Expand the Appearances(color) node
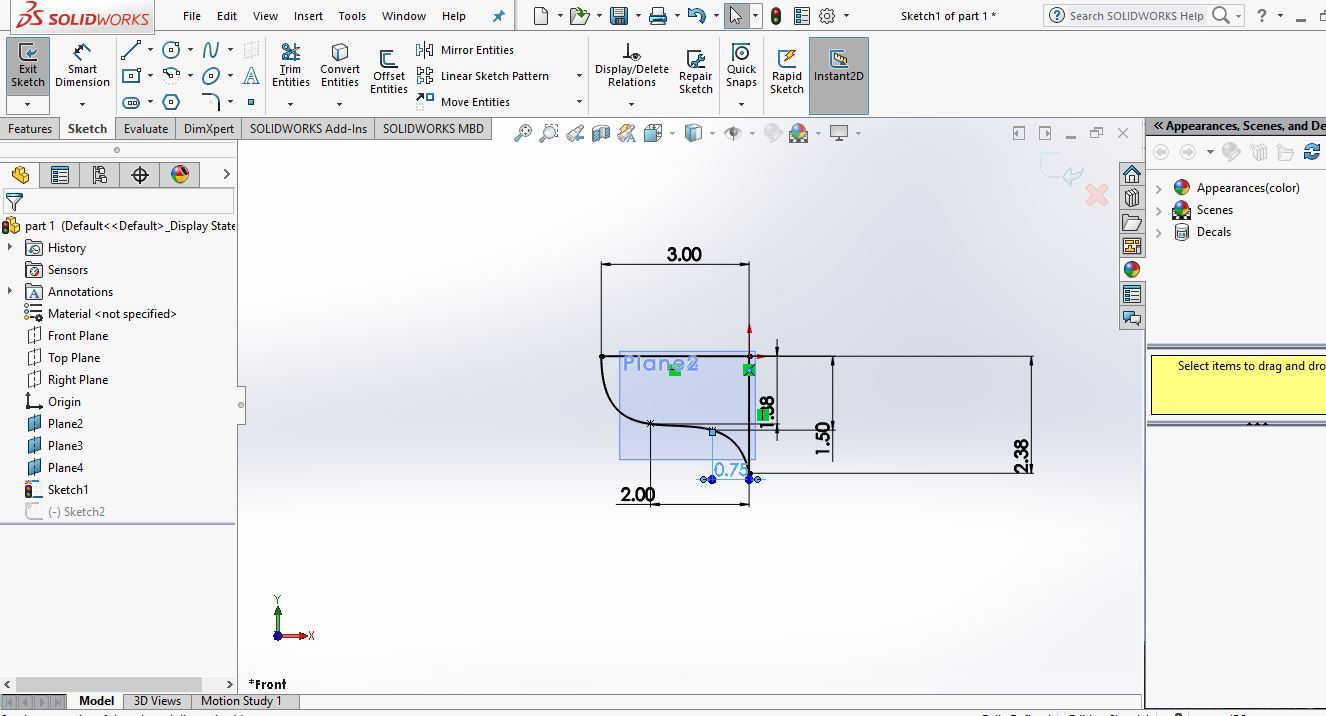Viewport: 1326px width, 716px height. click(x=1160, y=188)
